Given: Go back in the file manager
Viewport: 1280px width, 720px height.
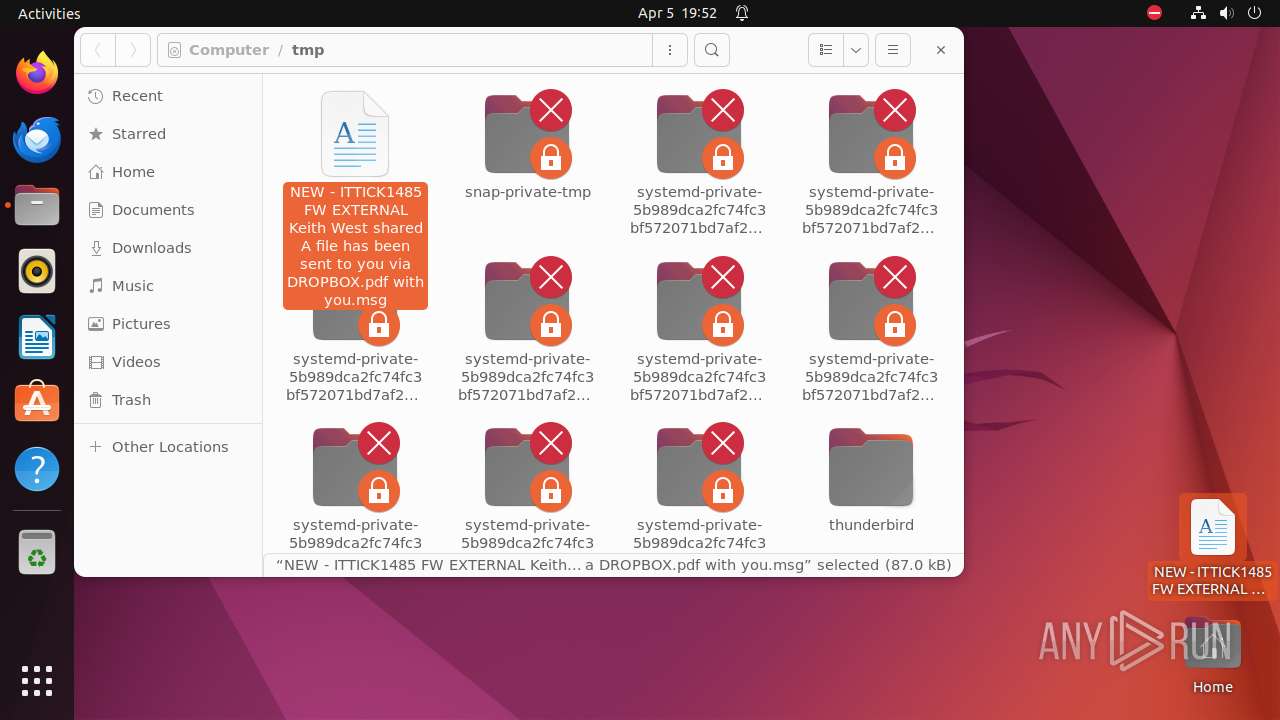Looking at the screenshot, I should [98, 50].
